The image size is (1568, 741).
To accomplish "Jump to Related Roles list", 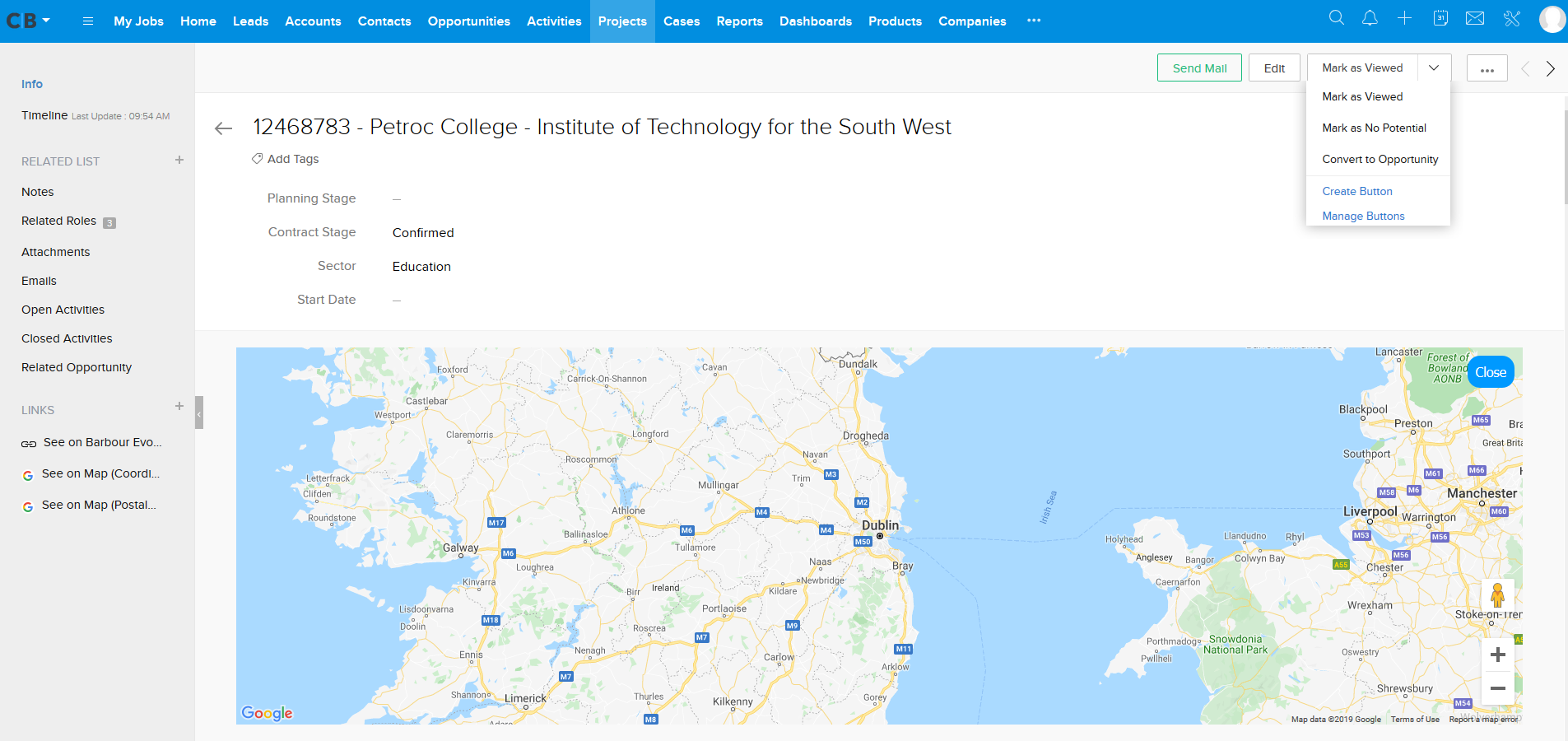I will tap(59, 221).
